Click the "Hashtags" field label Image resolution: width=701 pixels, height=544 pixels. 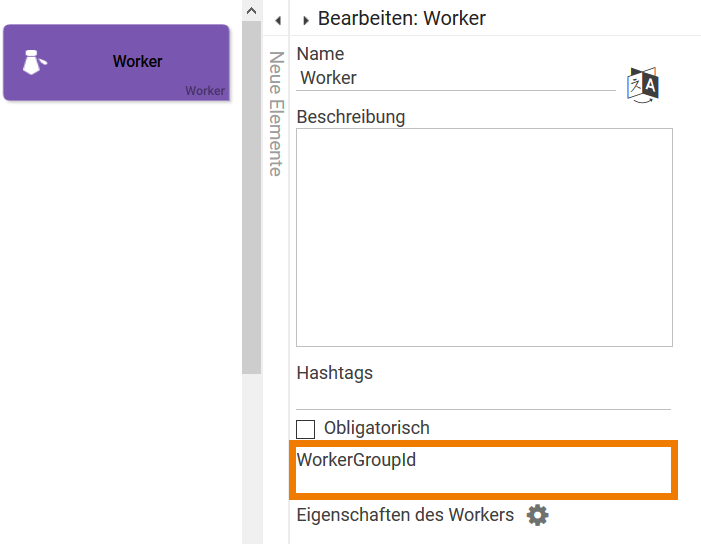[x=335, y=373]
